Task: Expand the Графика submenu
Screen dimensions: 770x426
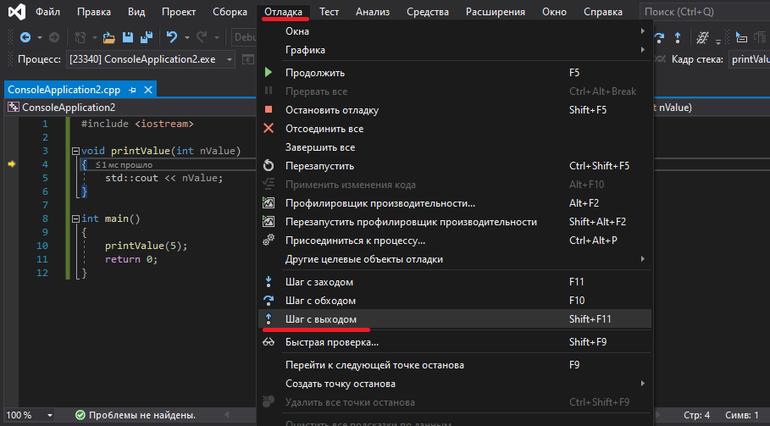Action: (x=455, y=50)
